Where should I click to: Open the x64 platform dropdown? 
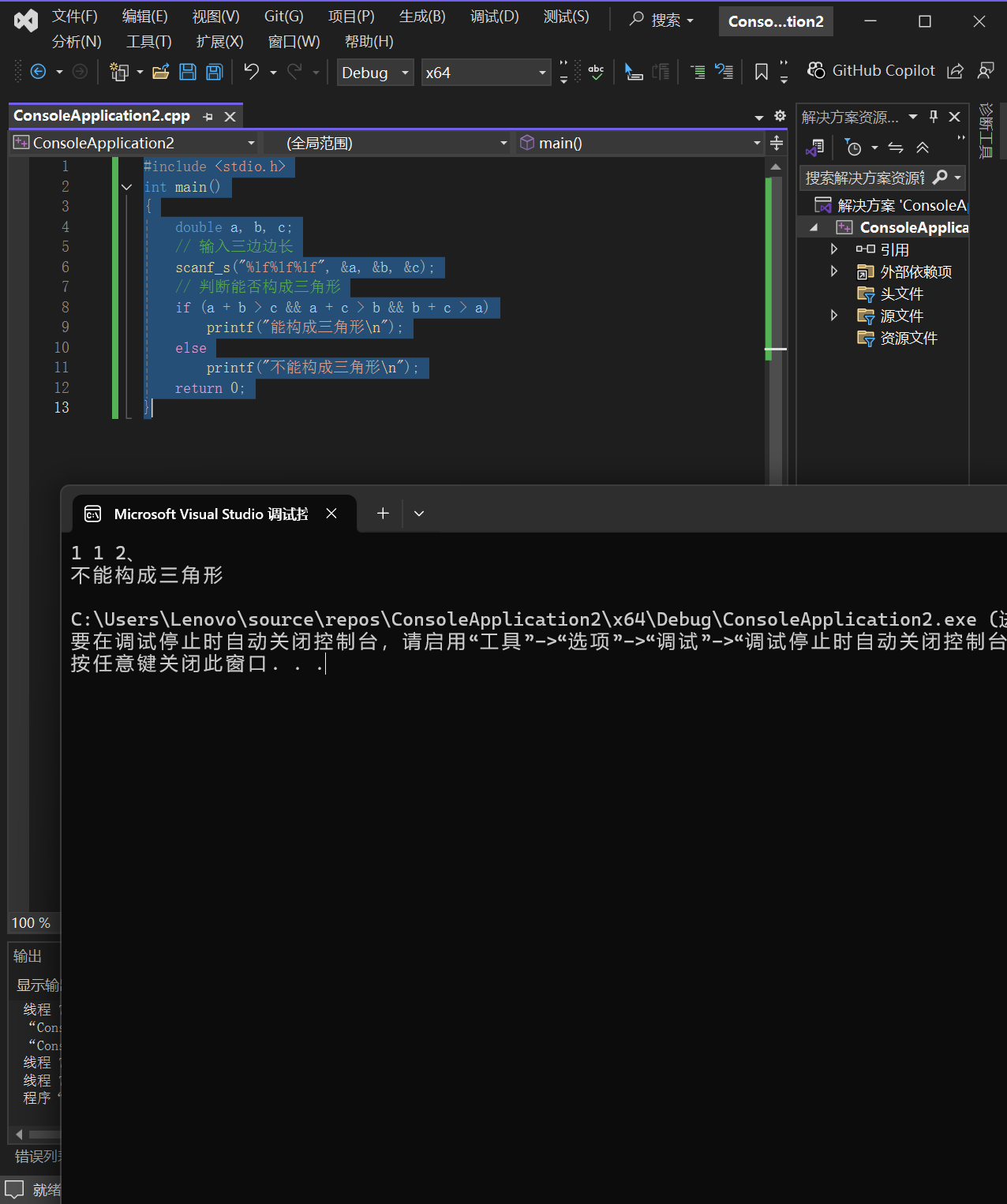pyautogui.click(x=486, y=73)
